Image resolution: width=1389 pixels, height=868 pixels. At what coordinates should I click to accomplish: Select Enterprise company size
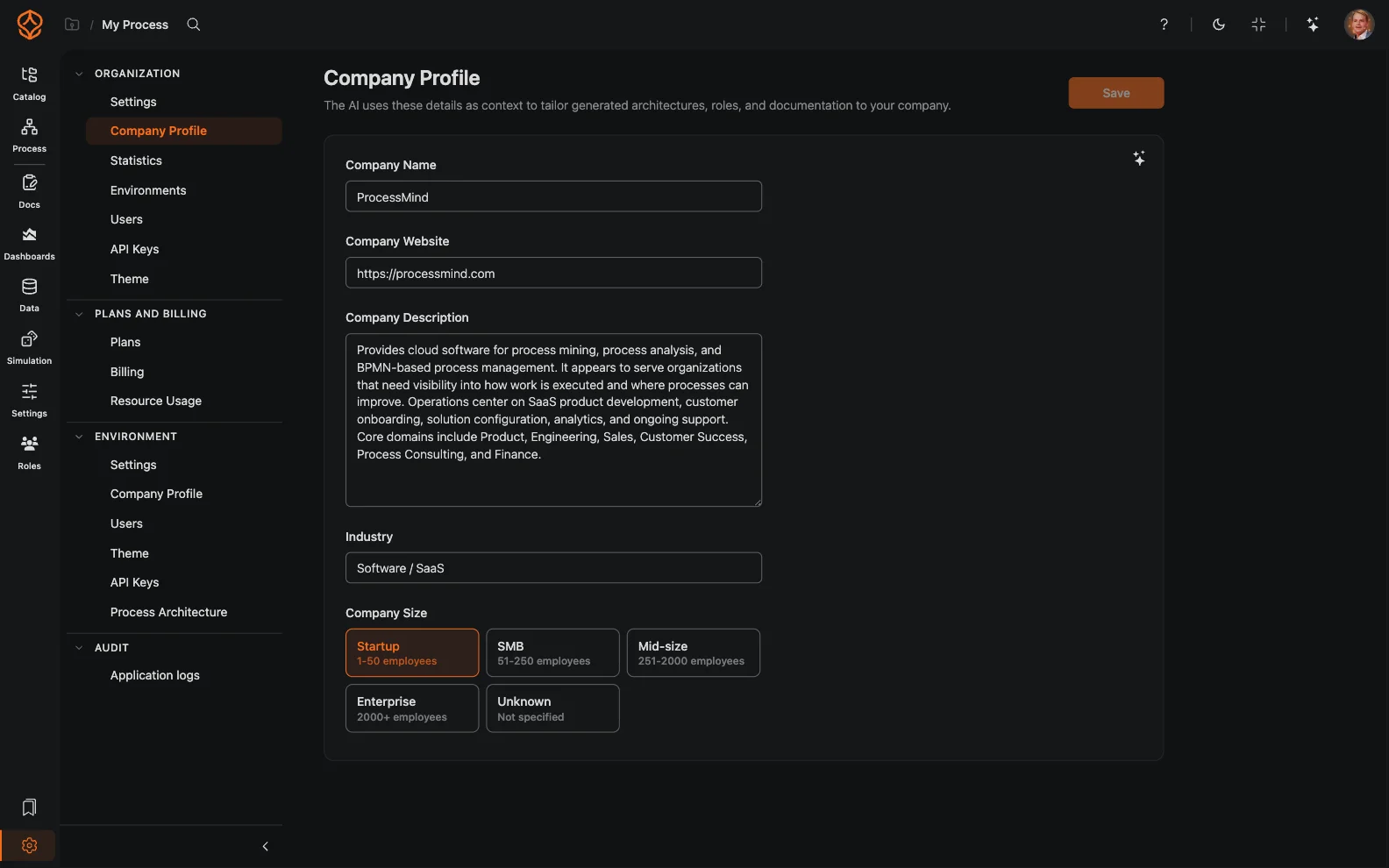click(412, 708)
